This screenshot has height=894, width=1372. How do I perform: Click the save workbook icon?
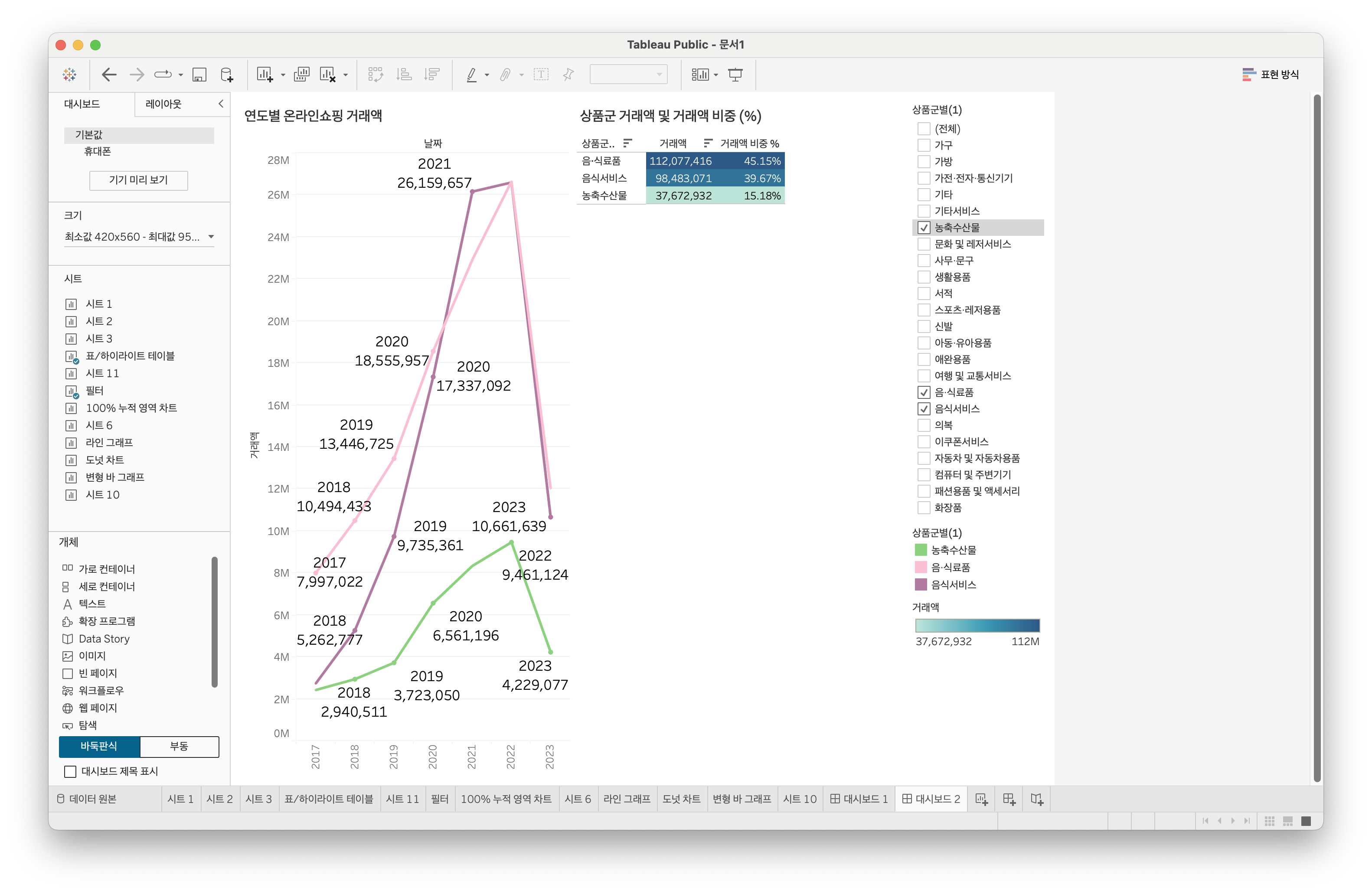199,75
